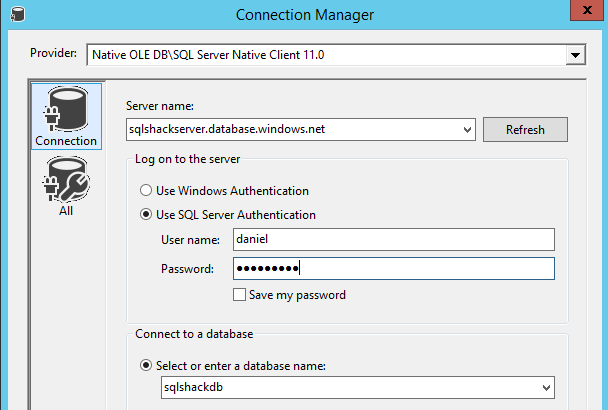Viewport: 608px width, 410px height.
Task: Click into the User name field
Action: click(392, 240)
